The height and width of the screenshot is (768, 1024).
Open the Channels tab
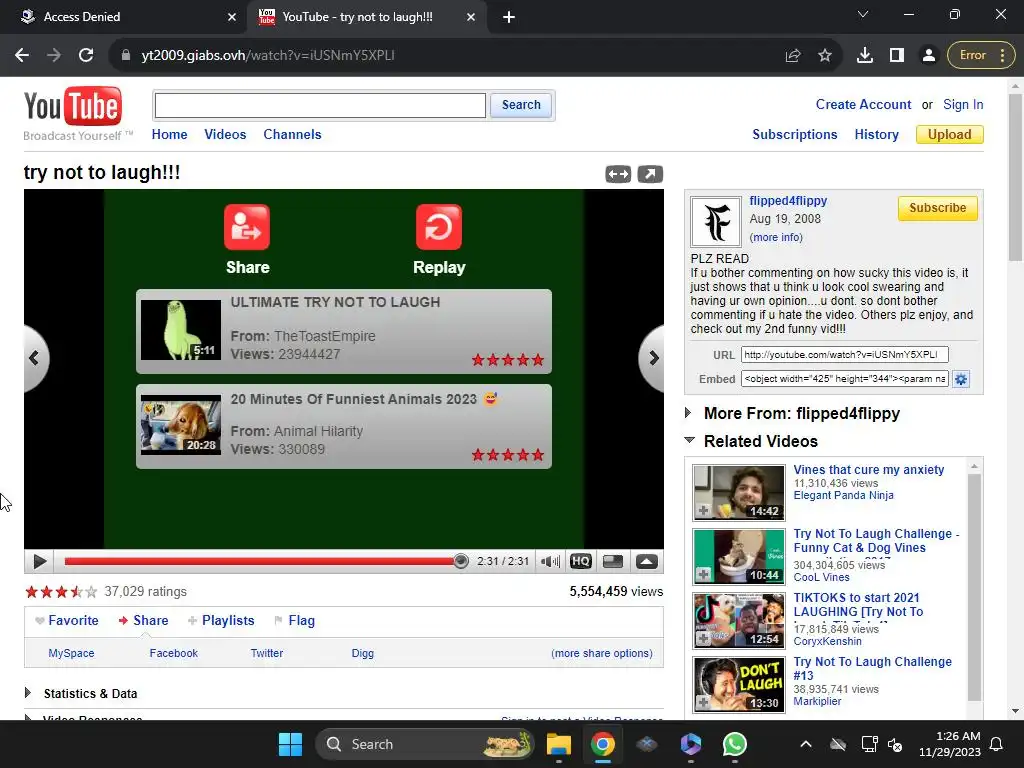[x=292, y=135]
